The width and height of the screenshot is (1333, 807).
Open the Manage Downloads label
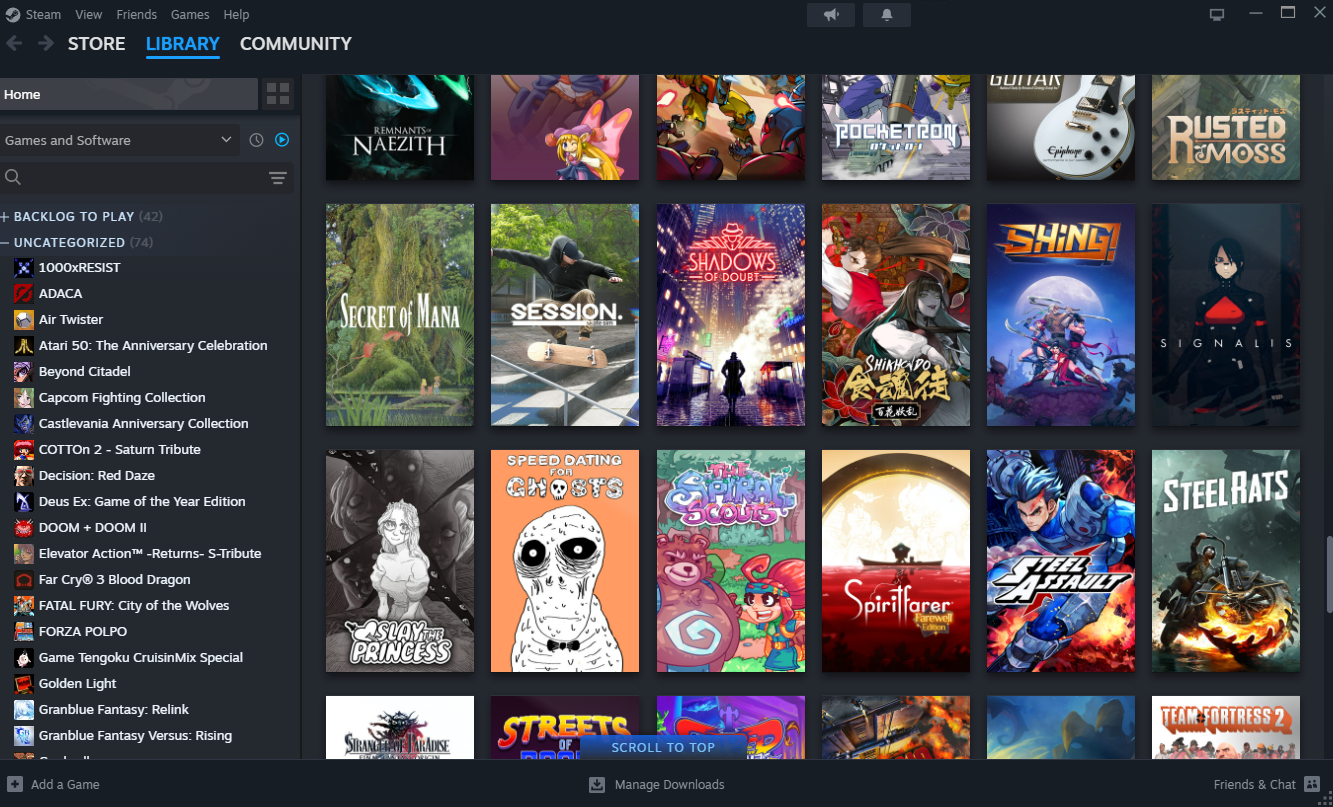pyautogui.click(x=670, y=784)
